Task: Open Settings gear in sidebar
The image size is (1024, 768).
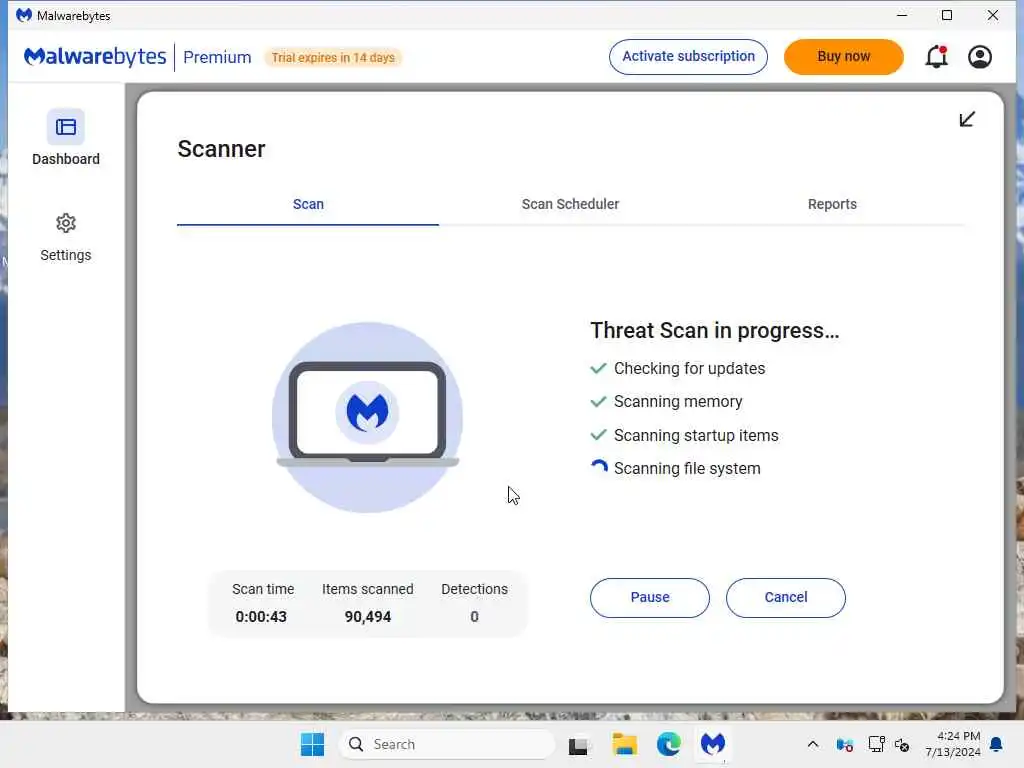Action: click(65, 223)
